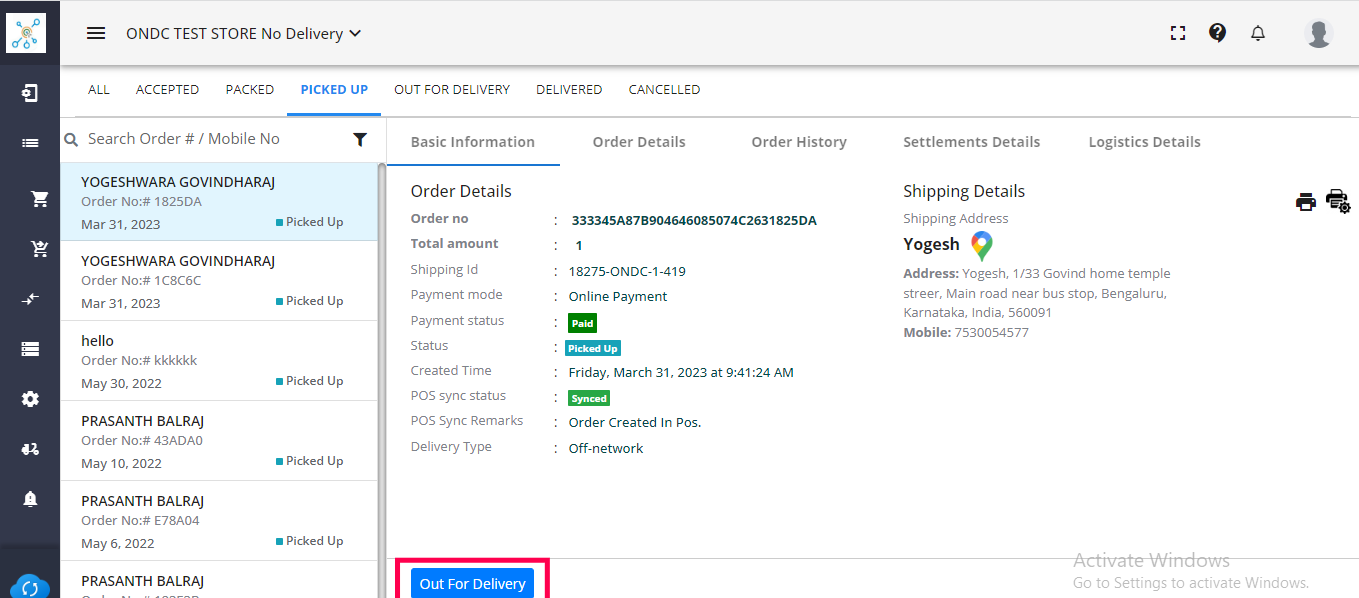Open printer settings icon
This screenshot has width=1359, height=598.
pyautogui.click(x=1337, y=201)
